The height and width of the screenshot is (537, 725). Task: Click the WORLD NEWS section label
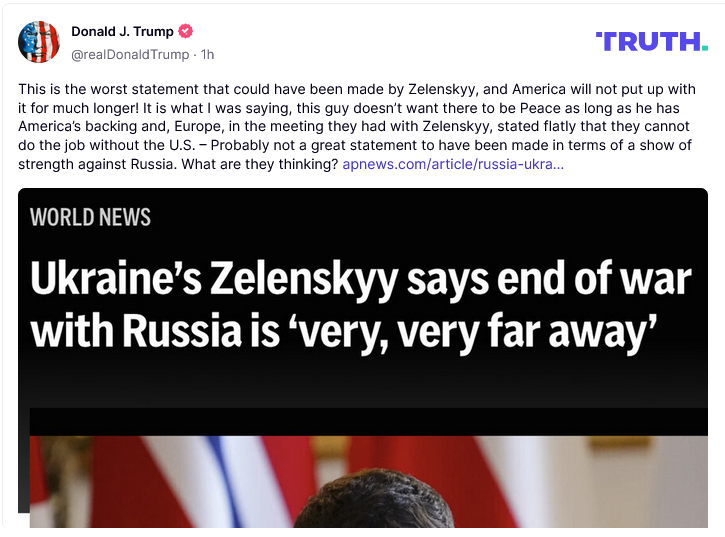click(x=91, y=217)
